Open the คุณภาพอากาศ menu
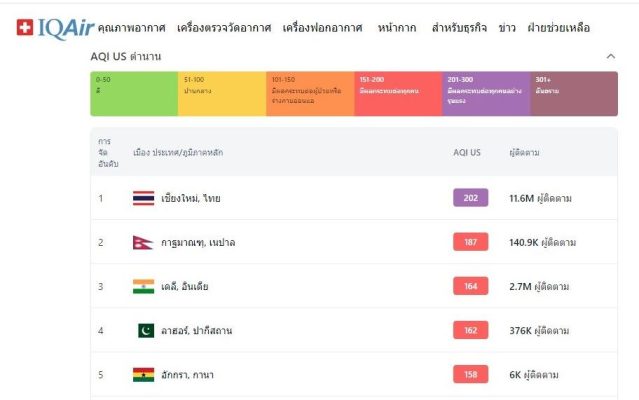The width and height of the screenshot is (639, 400). (132, 28)
